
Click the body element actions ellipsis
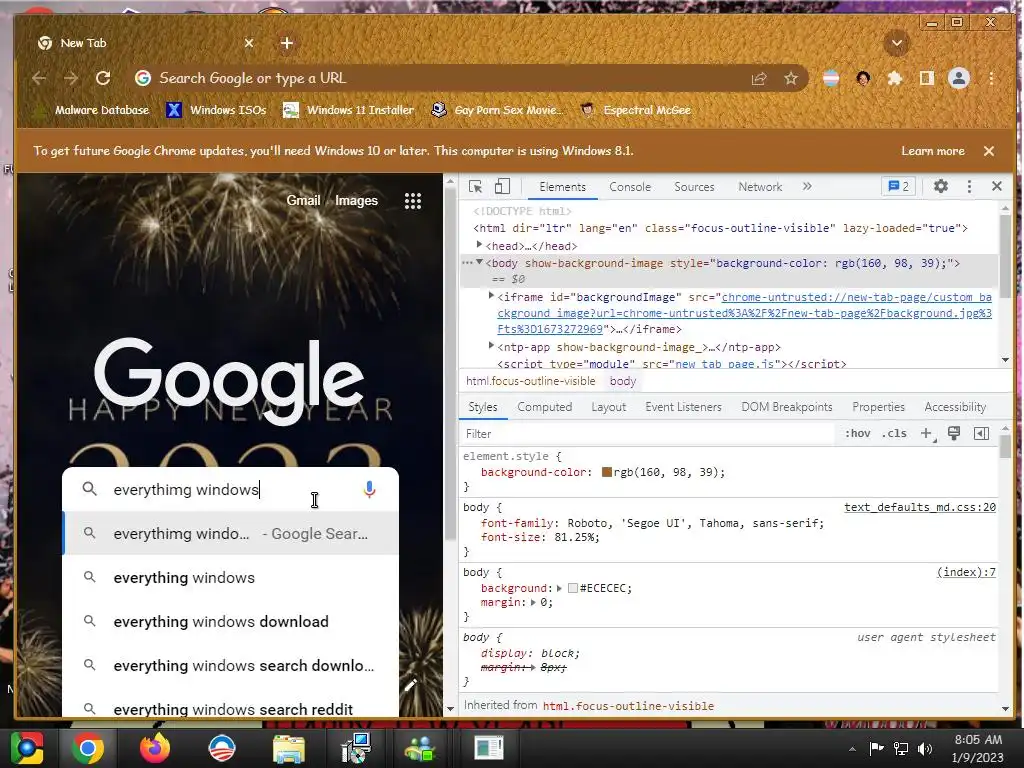(x=467, y=263)
